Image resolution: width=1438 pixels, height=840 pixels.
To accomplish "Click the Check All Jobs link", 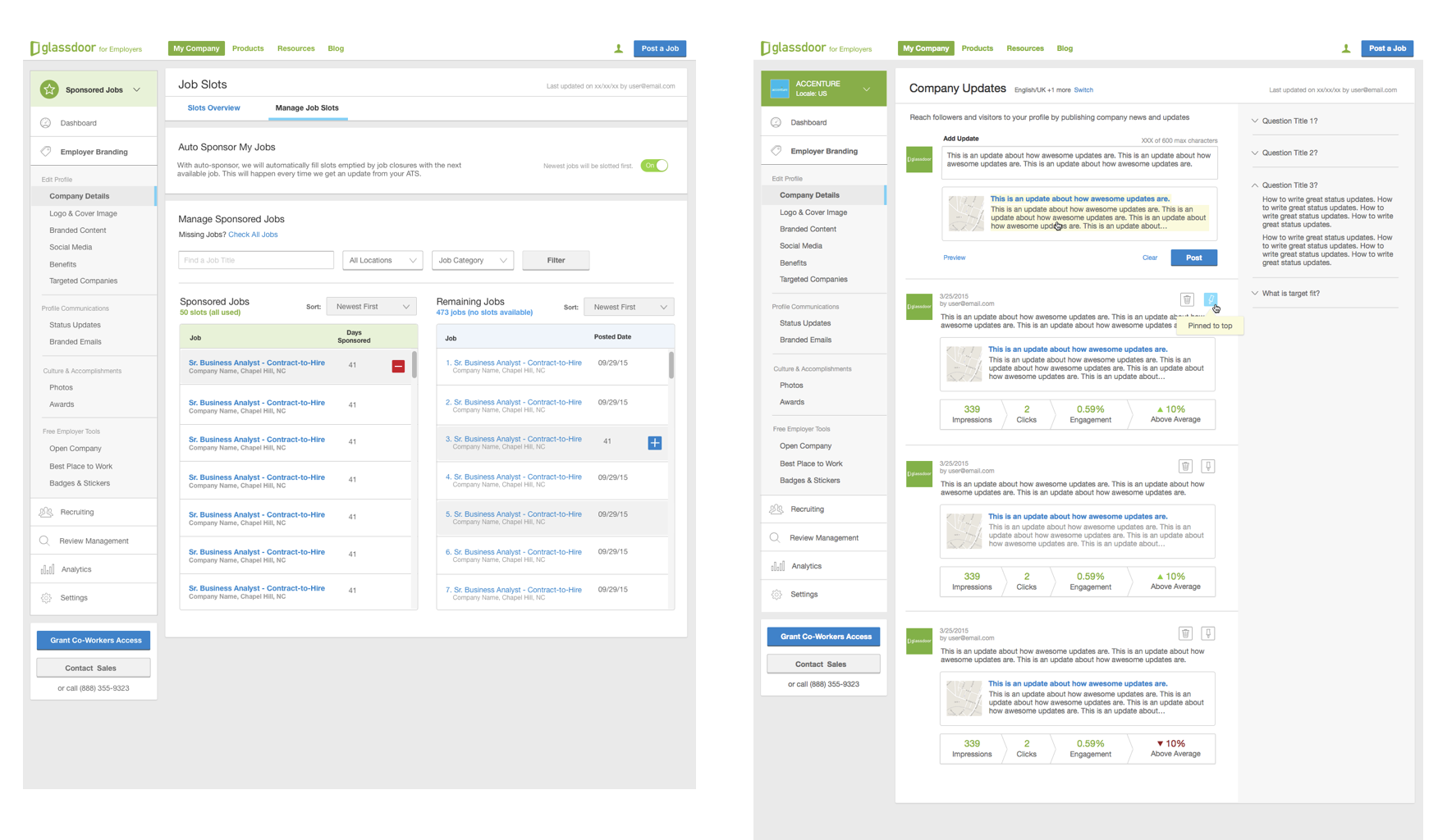I will click(x=253, y=235).
